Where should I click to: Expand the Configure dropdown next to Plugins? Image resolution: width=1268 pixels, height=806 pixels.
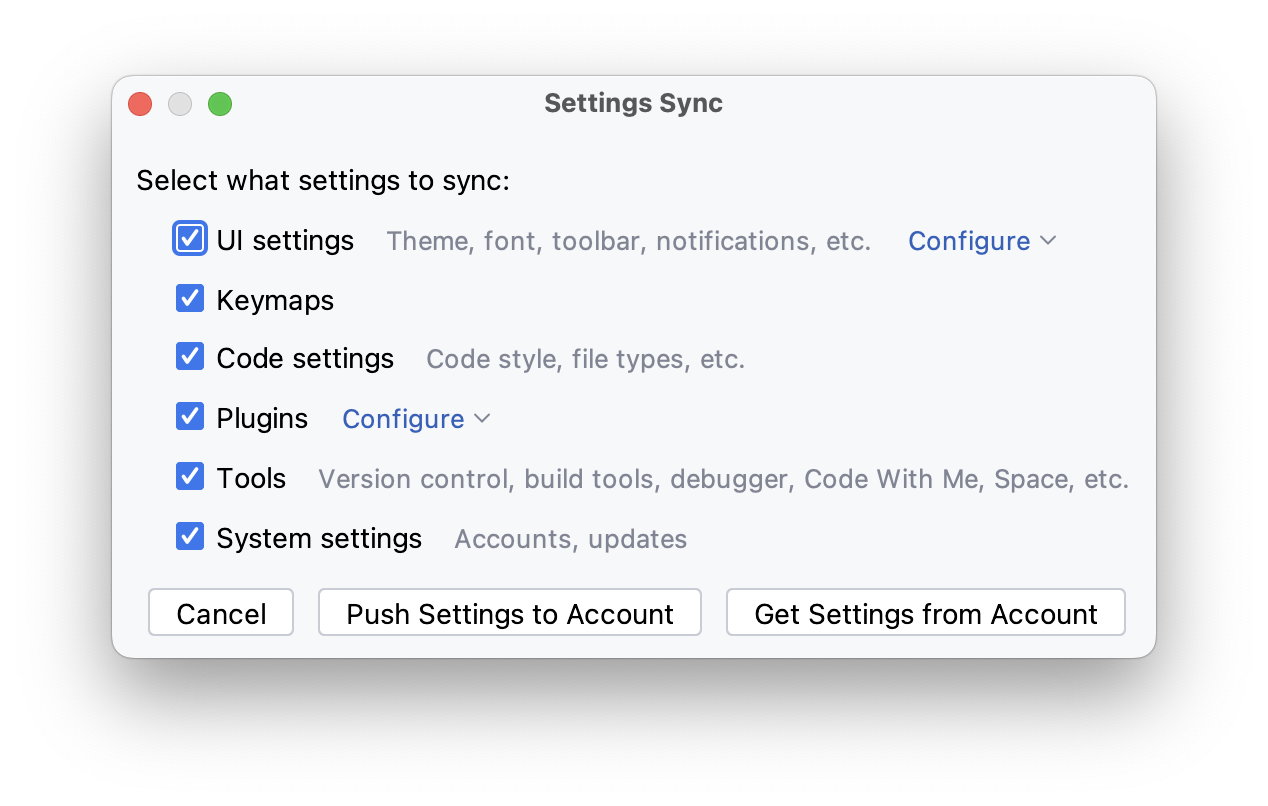click(x=402, y=418)
